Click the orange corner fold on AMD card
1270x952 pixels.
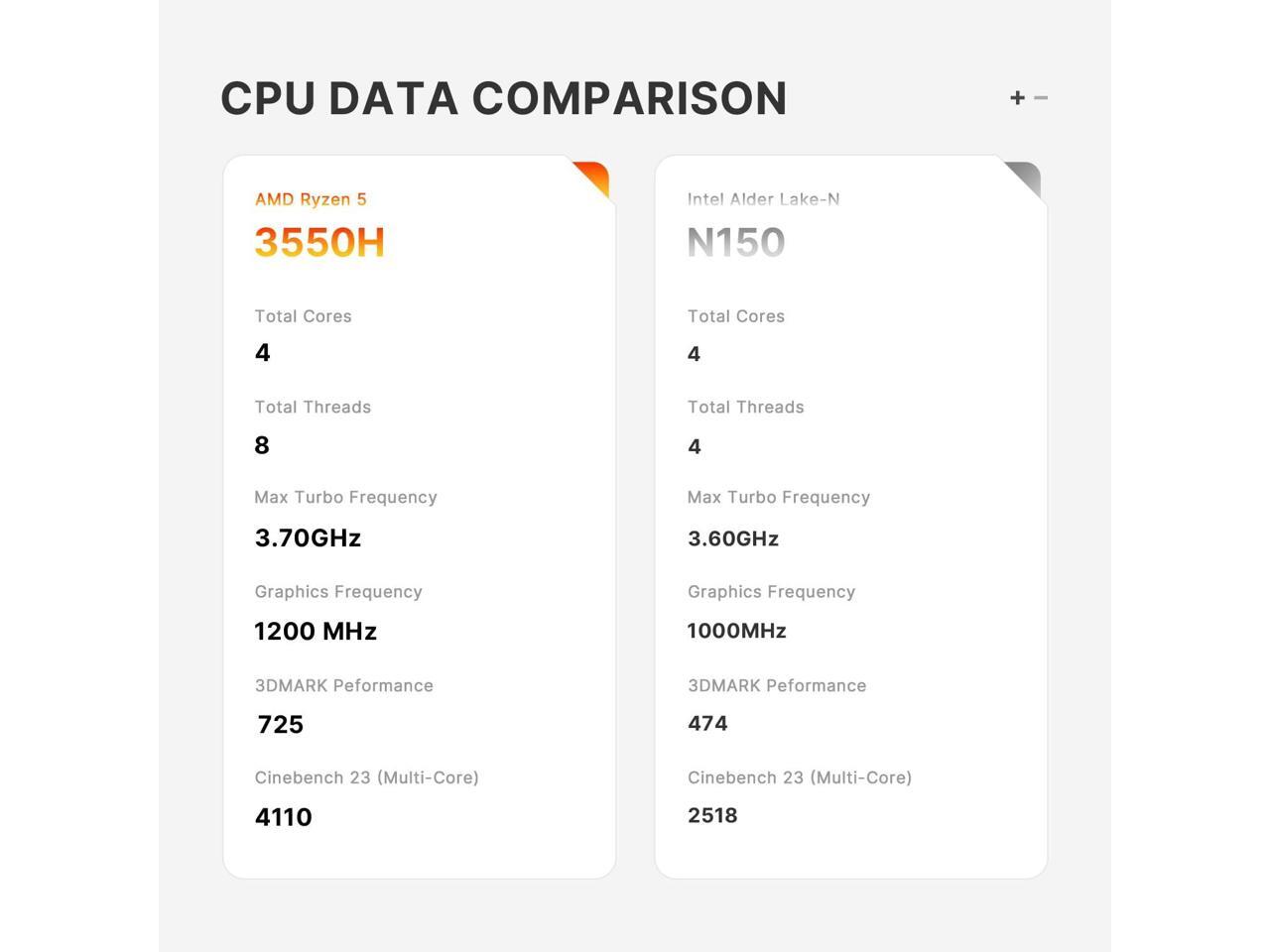tap(594, 176)
